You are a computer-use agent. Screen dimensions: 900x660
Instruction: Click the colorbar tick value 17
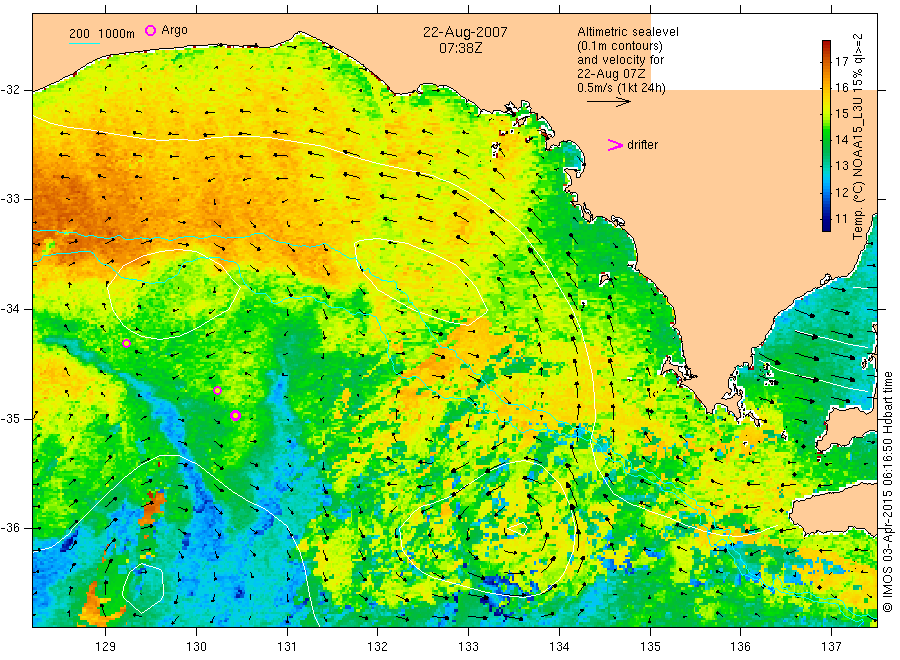[841, 61]
